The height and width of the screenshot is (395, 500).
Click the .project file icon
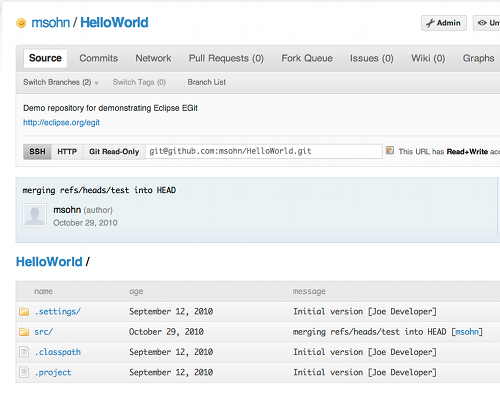[x=24, y=372]
